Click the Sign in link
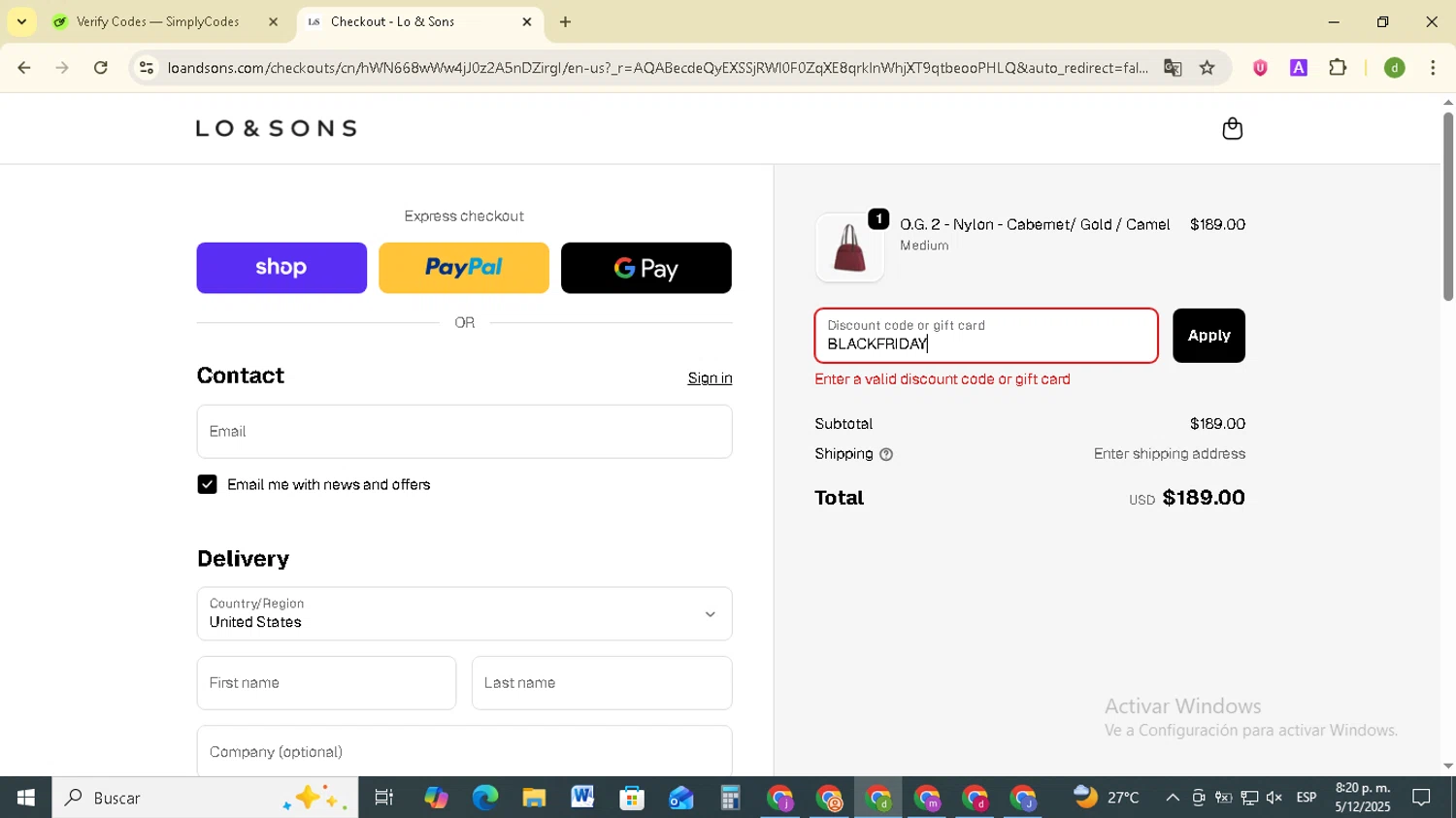This screenshot has height=818, width=1456. coord(710,378)
